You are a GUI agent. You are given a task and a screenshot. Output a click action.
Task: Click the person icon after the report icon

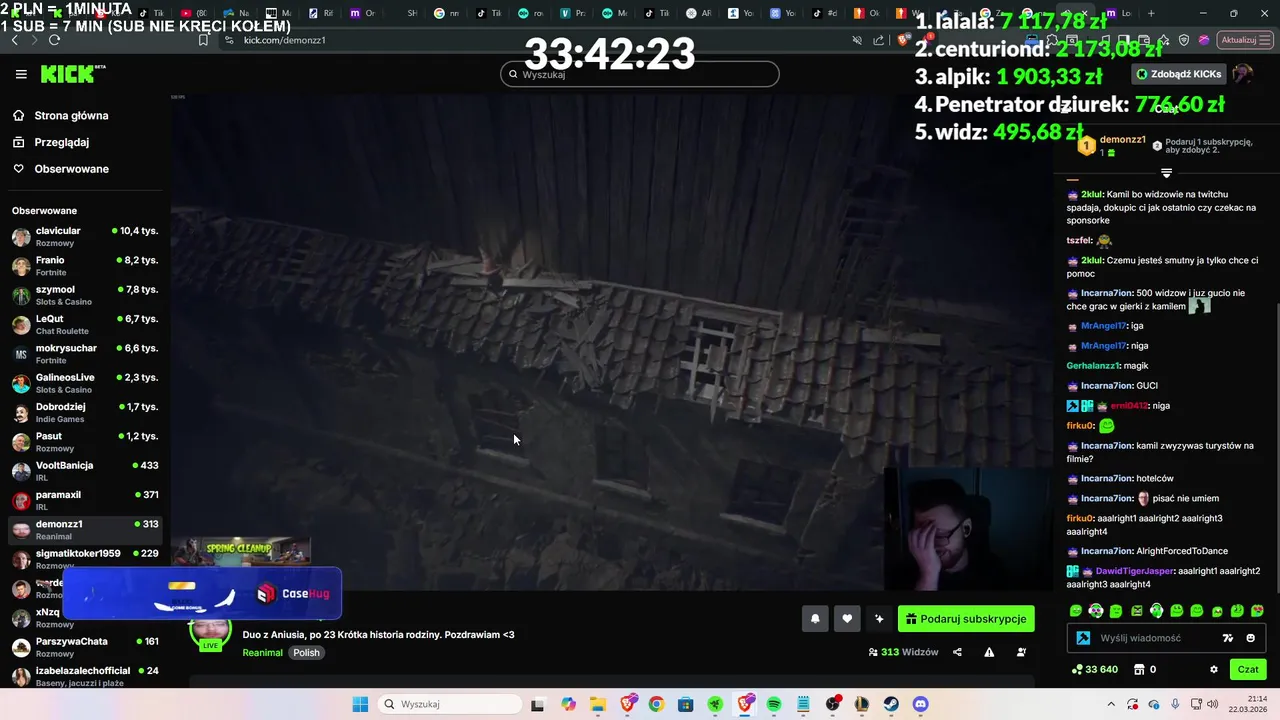pos(1021,652)
